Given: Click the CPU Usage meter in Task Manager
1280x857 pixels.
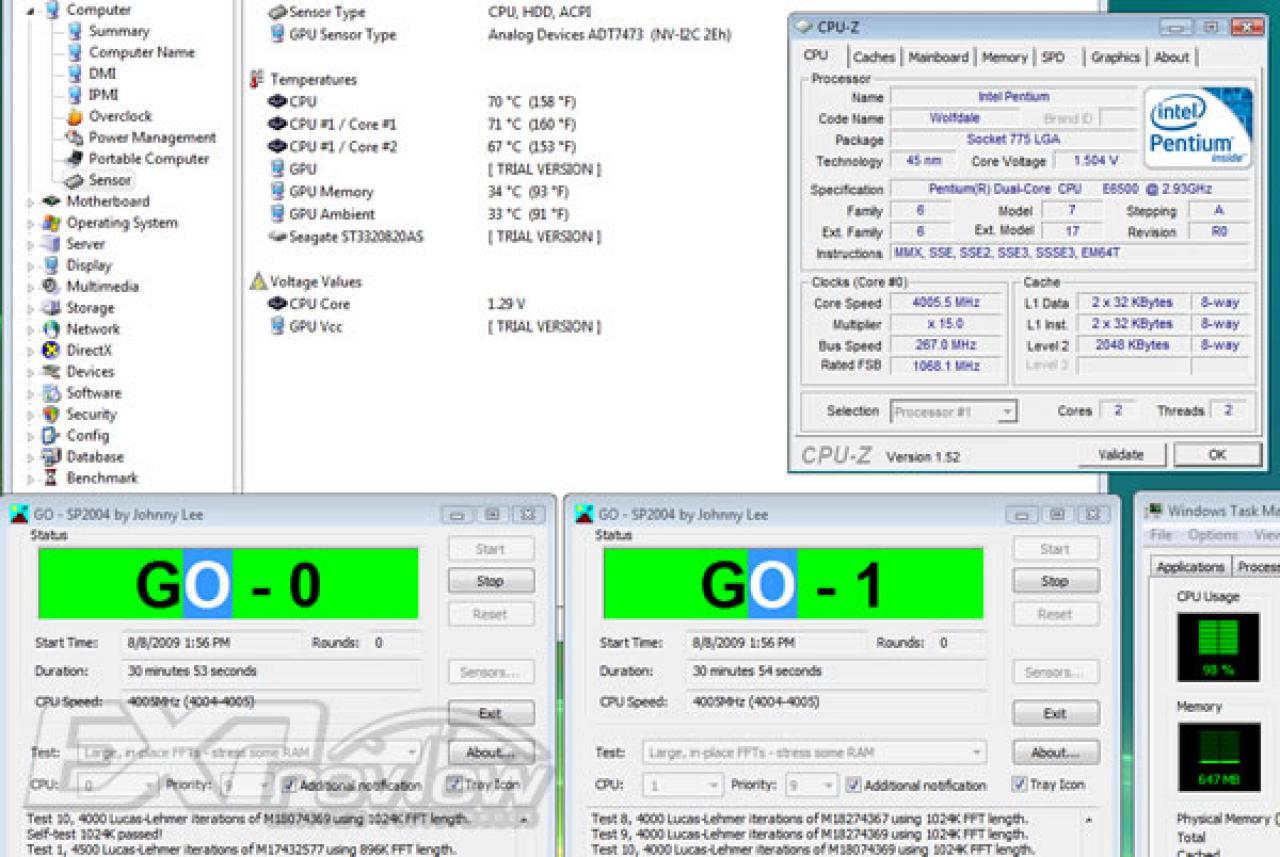Looking at the screenshot, I should [1218, 647].
